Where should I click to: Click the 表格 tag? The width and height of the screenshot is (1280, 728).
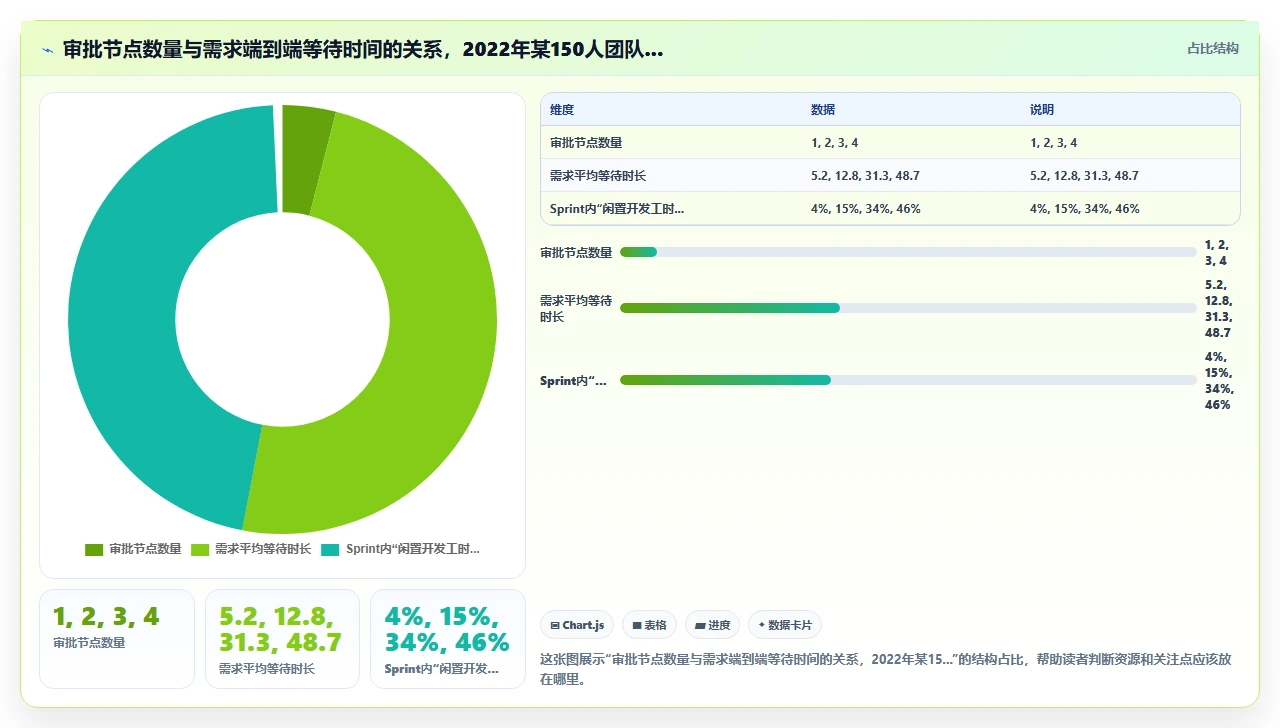click(x=649, y=625)
